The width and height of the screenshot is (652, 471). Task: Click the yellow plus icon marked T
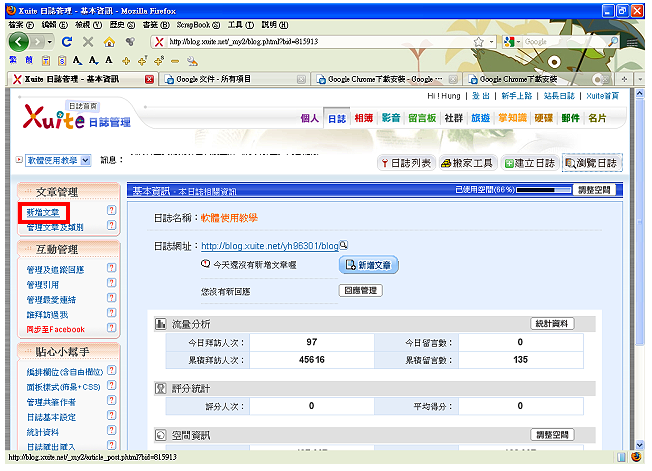pyautogui.click(x=143, y=61)
